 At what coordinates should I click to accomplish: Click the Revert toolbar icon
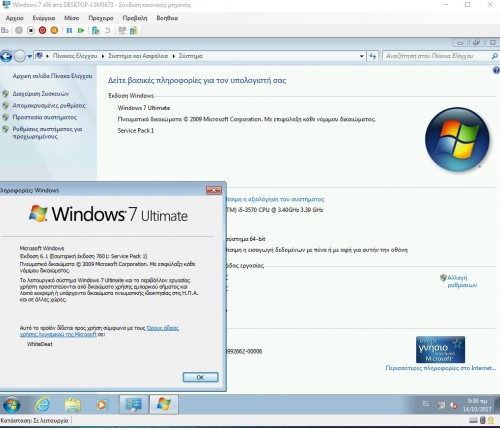point(107,31)
